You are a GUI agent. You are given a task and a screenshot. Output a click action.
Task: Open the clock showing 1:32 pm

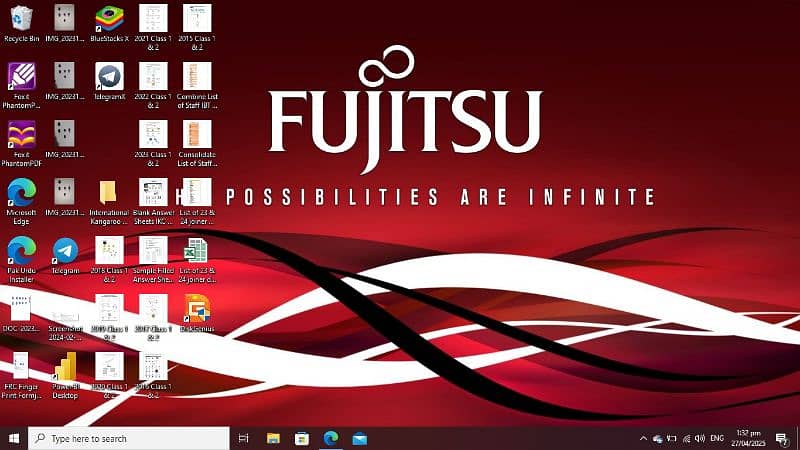coord(748,438)
